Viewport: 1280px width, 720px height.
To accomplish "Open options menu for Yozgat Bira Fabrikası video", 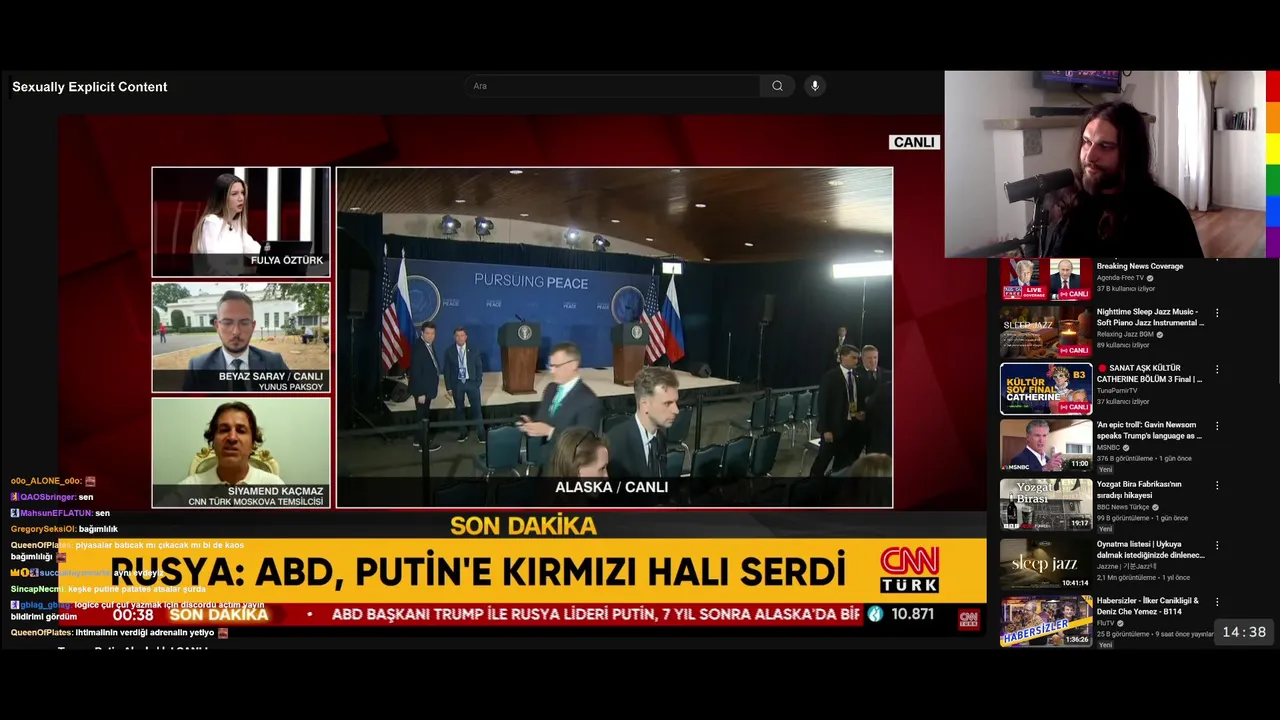I will (x=1217, y=485).
